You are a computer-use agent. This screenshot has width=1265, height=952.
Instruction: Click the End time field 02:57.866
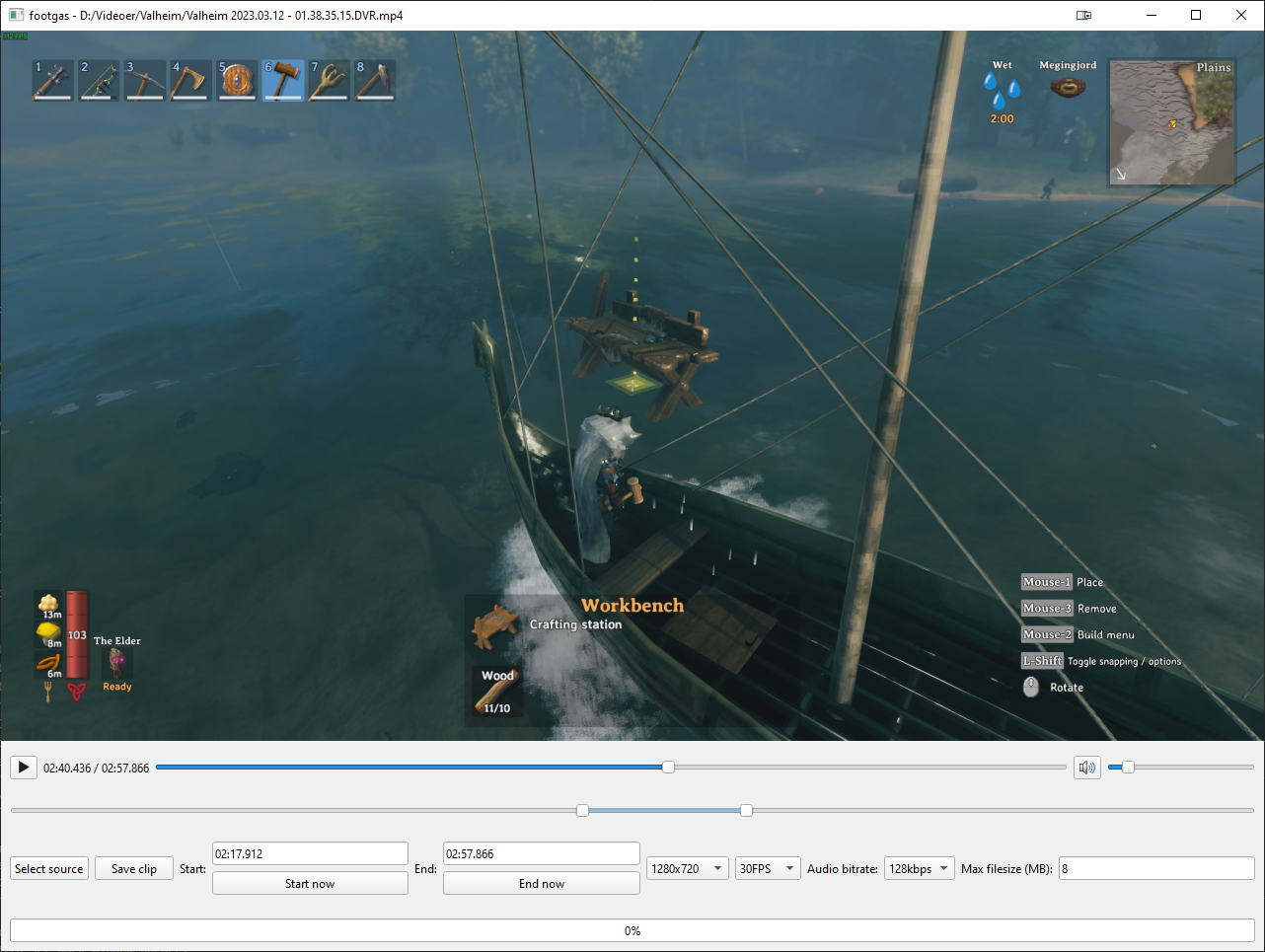[x=542, y=853]
